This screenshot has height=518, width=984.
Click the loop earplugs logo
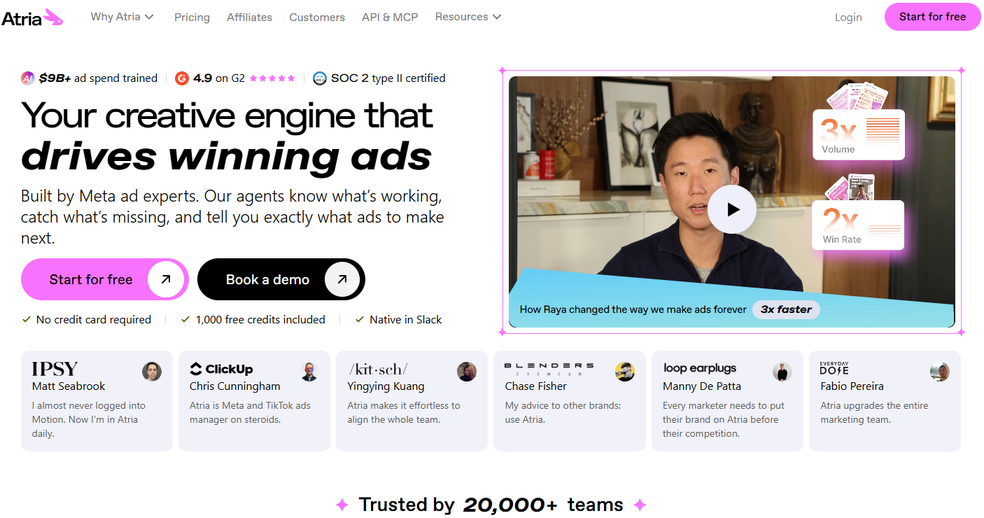(x=700, y=369)
